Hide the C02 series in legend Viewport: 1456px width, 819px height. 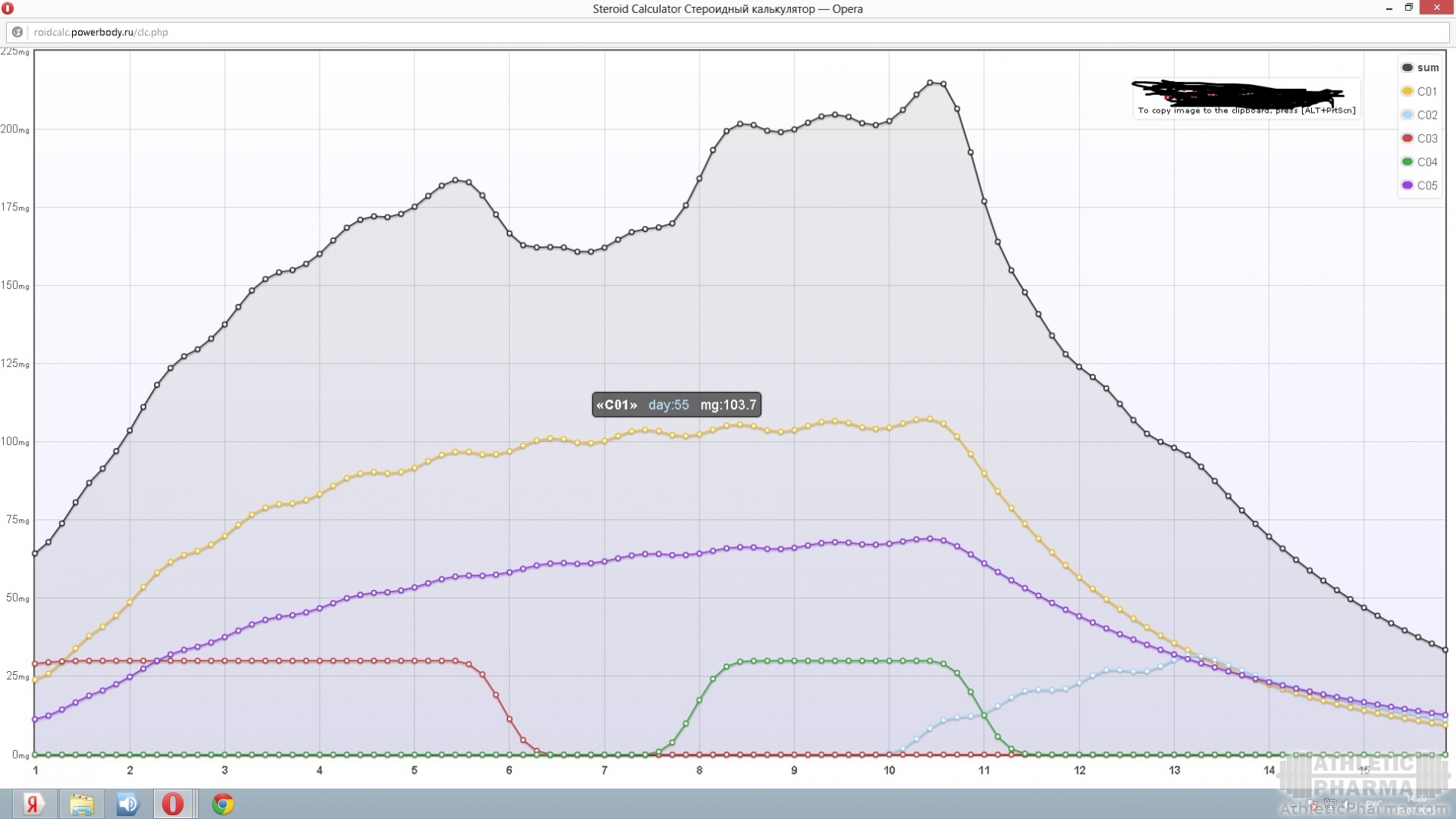(1419, 115)
